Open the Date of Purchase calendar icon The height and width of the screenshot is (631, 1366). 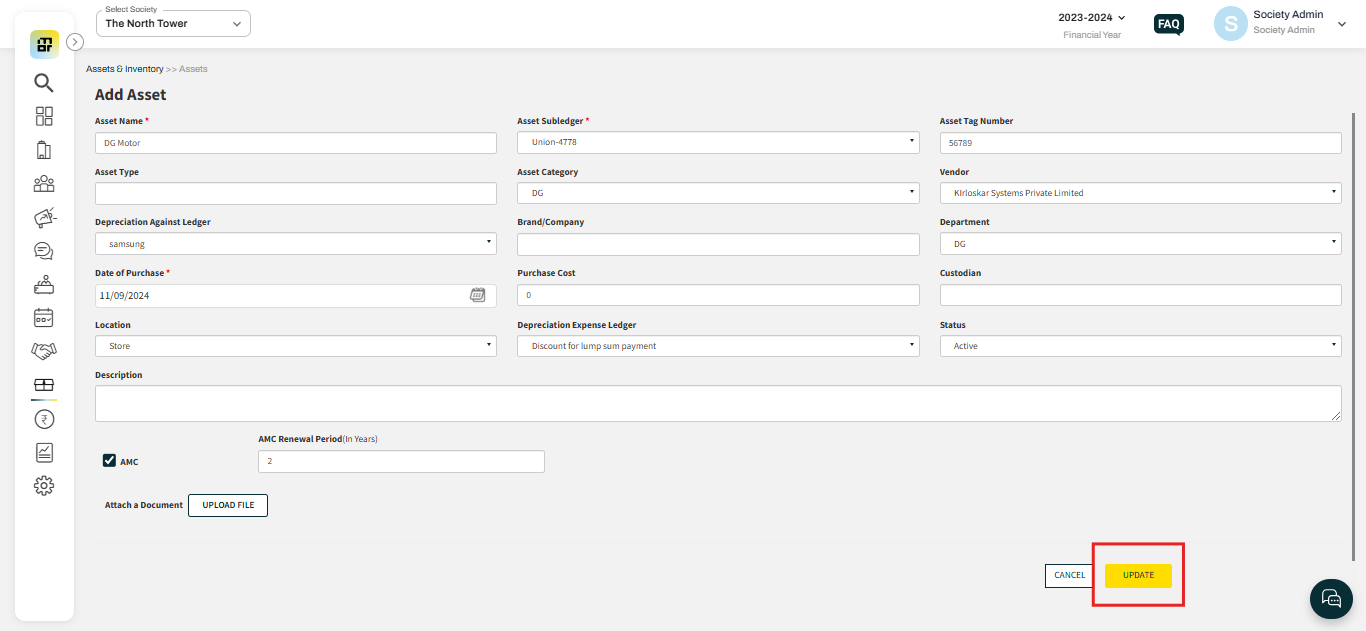(478, 295)
